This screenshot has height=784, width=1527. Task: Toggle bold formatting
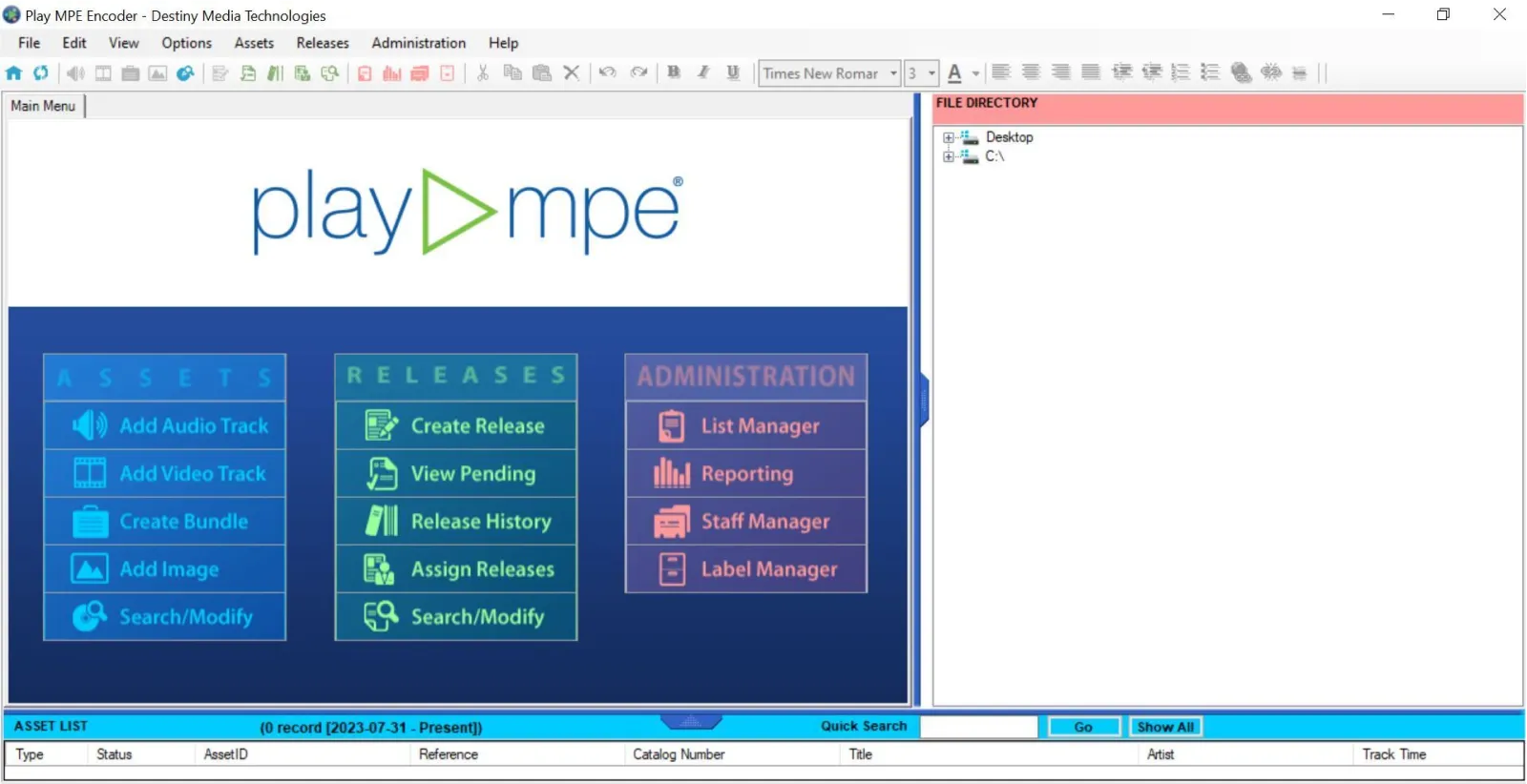click(674, 72)
